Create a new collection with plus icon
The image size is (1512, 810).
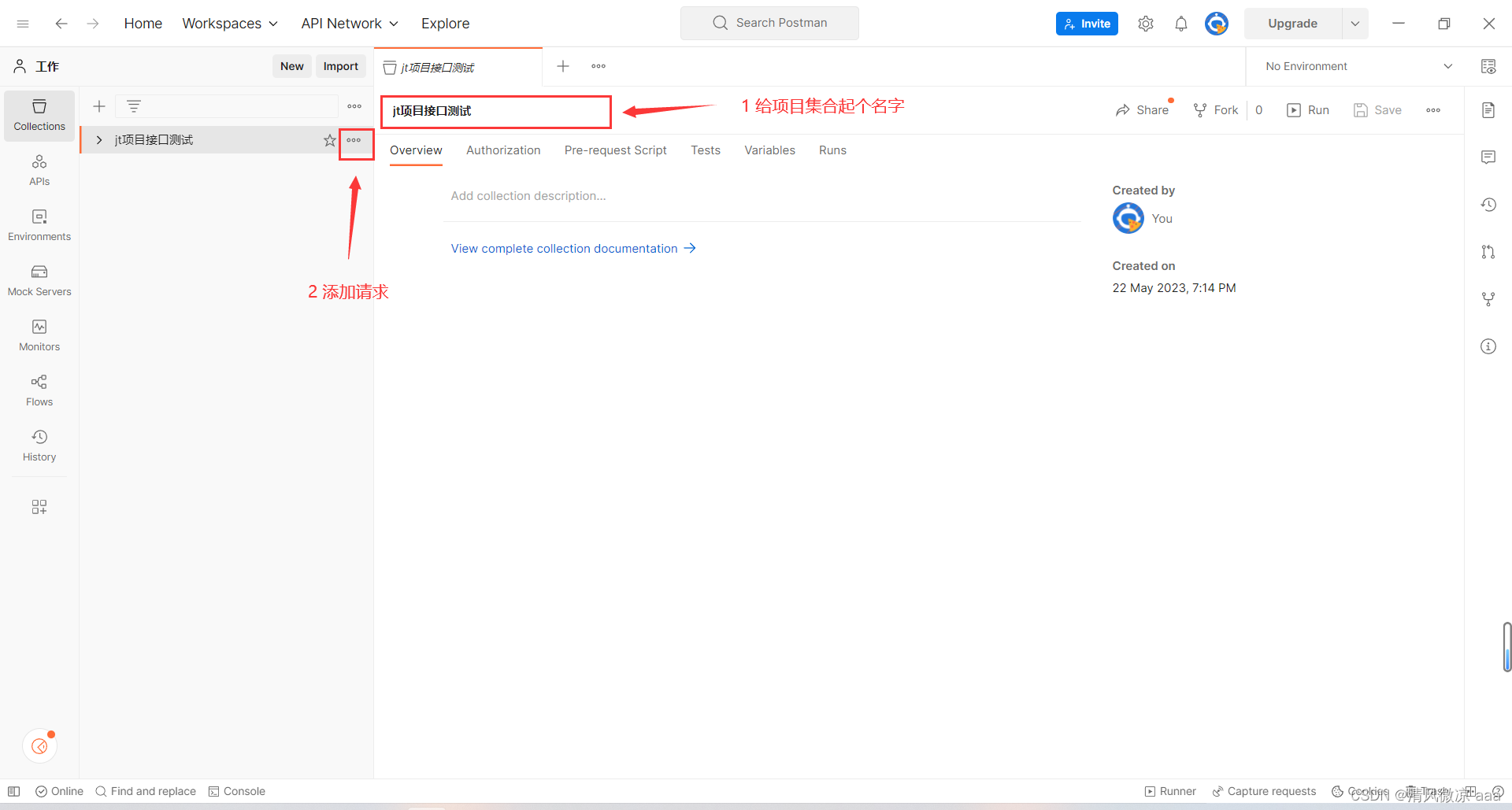click(99, 106)
